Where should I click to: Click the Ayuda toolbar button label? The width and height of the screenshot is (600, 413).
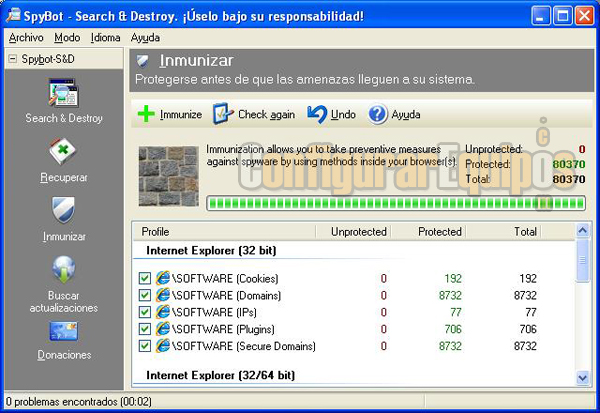[406, 114]
